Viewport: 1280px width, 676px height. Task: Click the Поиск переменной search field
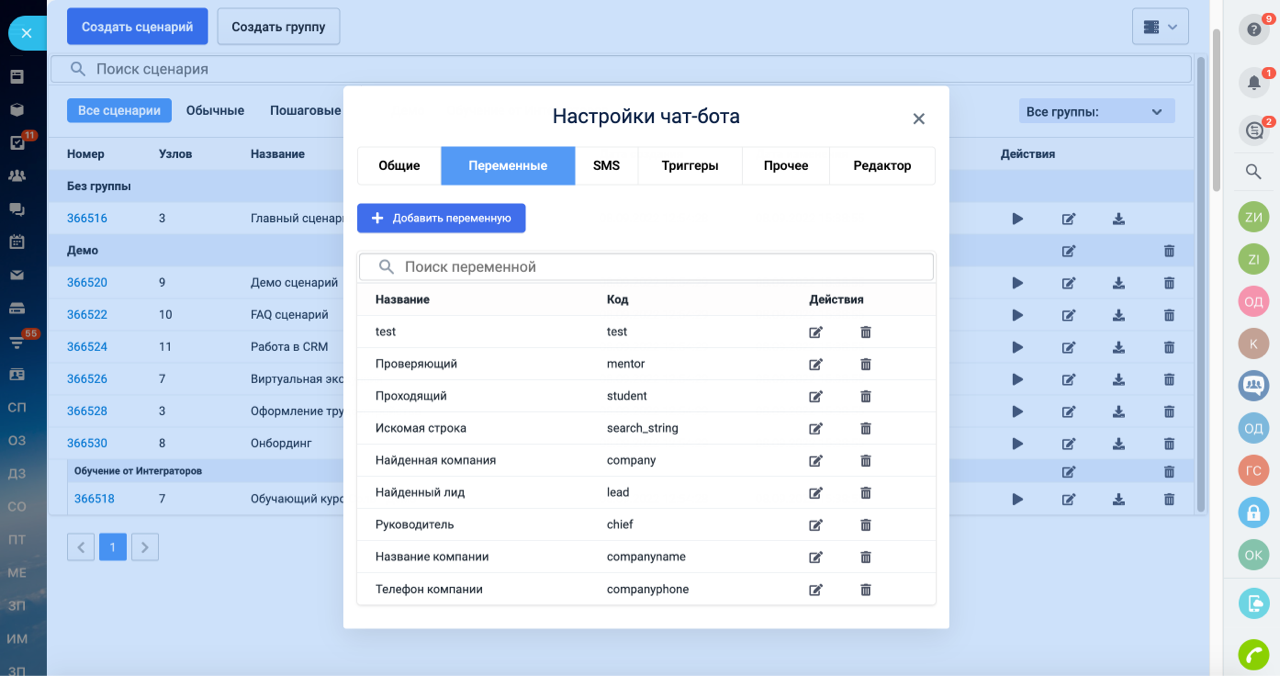(646, 267)
